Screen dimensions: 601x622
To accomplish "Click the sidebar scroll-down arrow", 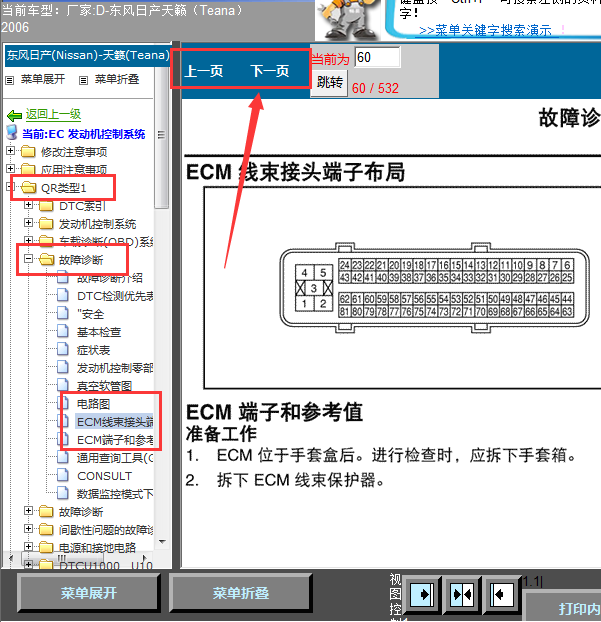I will pyautogui.click(x=162, y=542).
